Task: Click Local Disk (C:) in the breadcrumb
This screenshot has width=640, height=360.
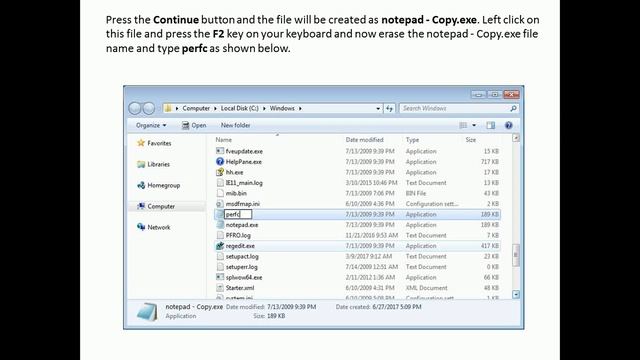Action: pyautogui.click(x=240, y=108)
